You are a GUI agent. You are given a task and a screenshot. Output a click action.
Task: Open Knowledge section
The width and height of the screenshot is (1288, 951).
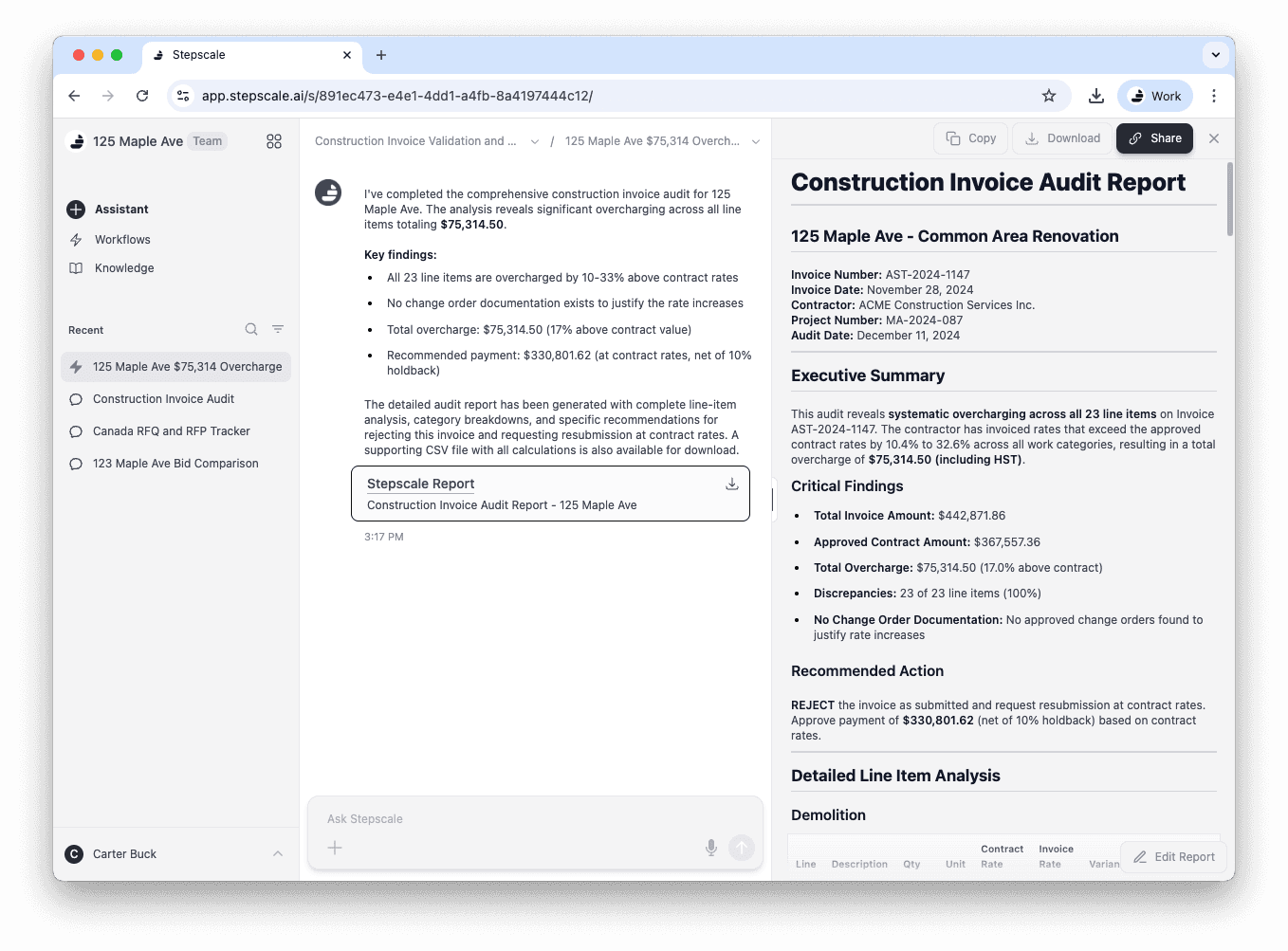124,268
